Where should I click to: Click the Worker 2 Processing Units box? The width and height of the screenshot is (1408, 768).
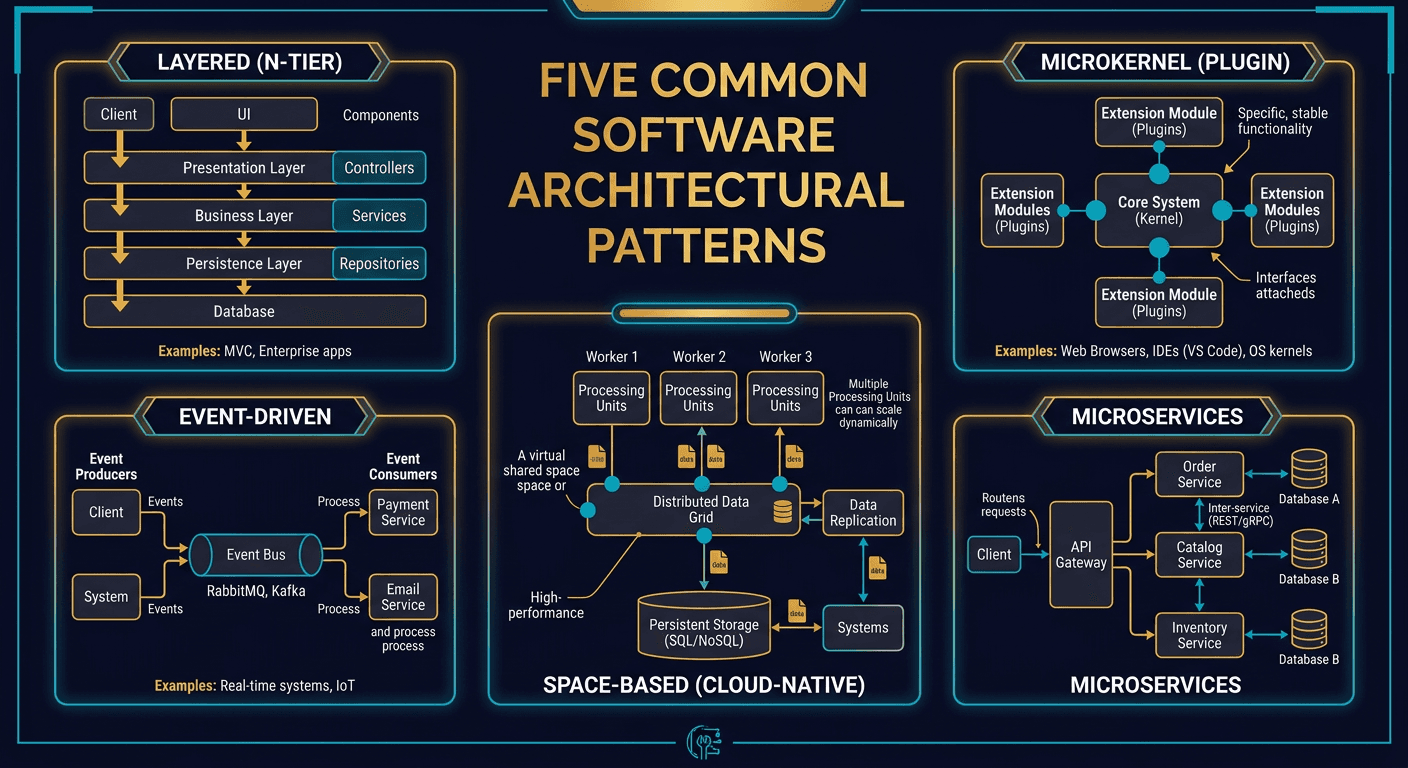pyautogui.click(x=697, y=398)
